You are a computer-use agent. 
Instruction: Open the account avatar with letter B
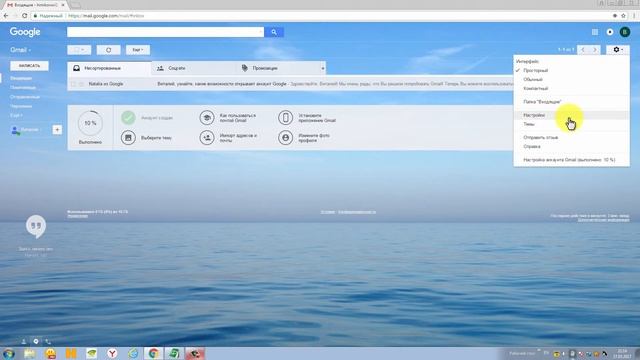tap(624, 32)
